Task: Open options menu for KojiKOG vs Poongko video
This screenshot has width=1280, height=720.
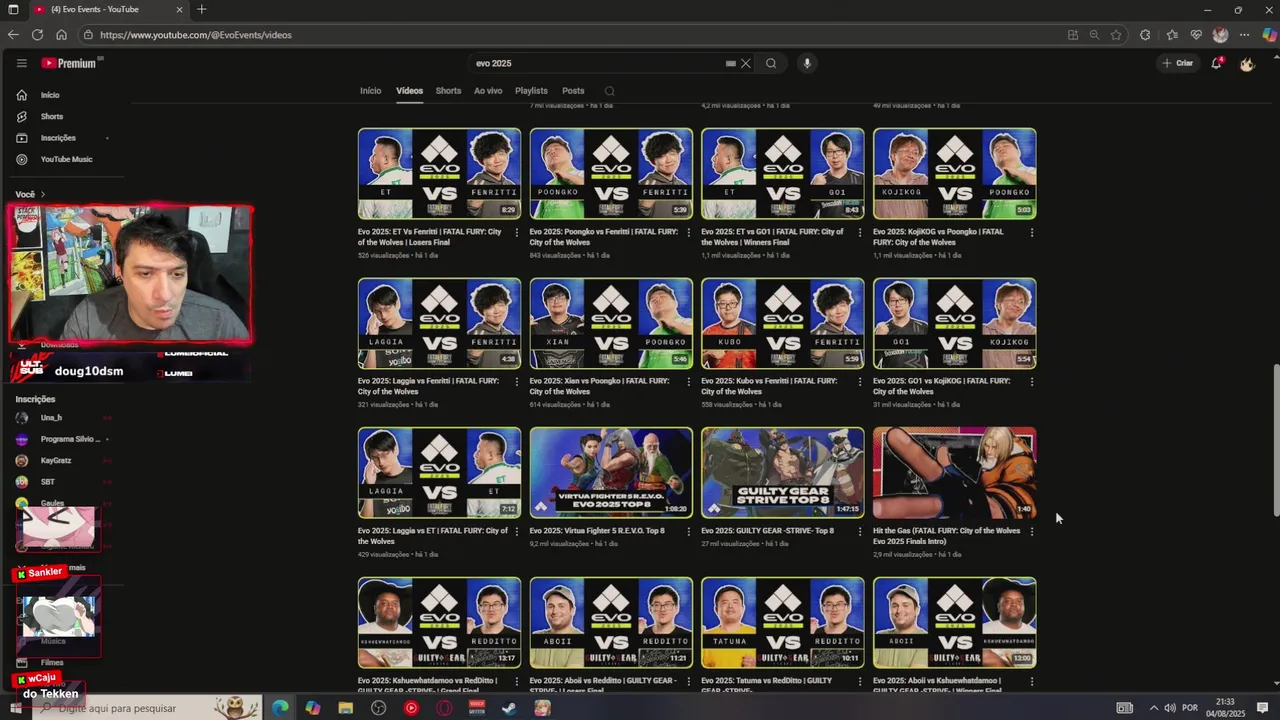Action: click(x=1031, y=232)
